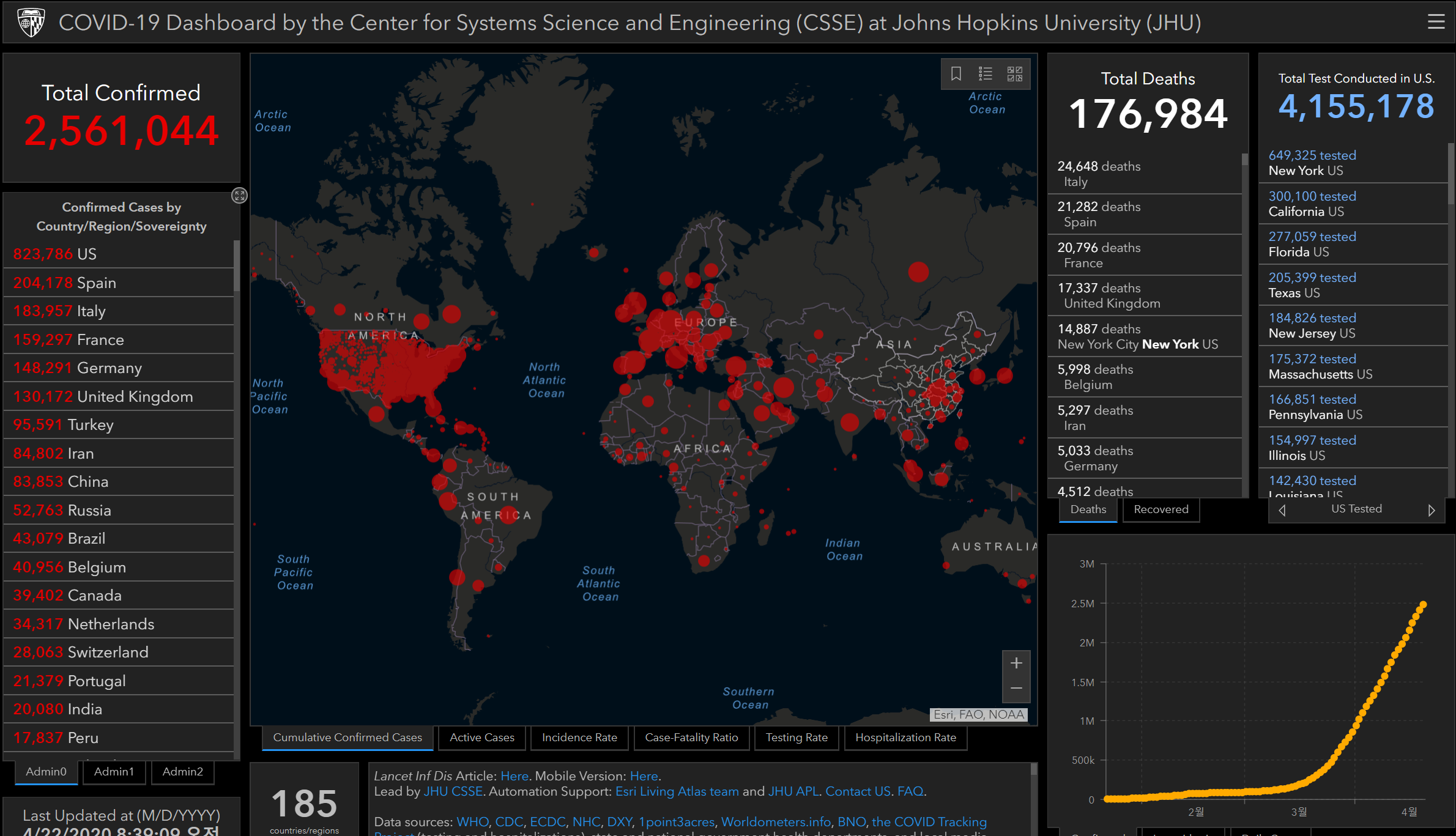Viewport: 1456px width, 836px height.
Task: Select the Testing Rate tab
Action: click(x=797, y=738)
